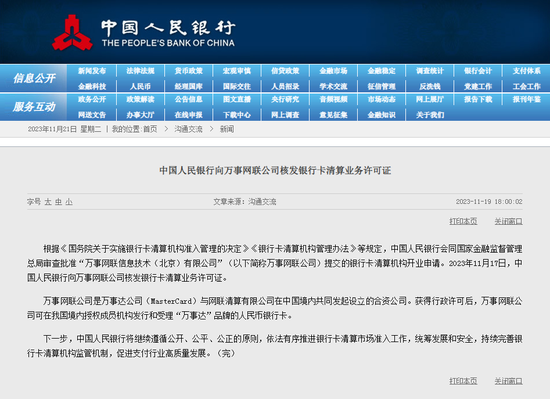The image size is (550, 399).
Task: Go to 货币政策 section
Action: coord(189,71)
